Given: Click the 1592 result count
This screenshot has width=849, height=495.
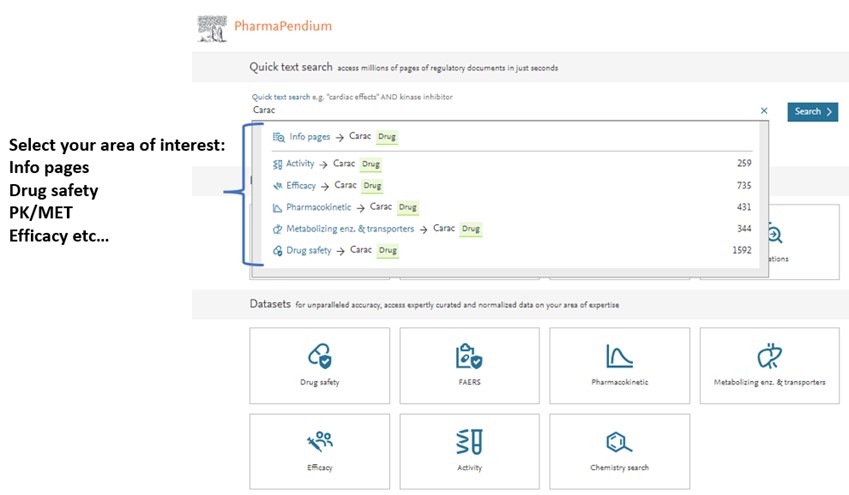Looking at the screenshot, I should [741, 250].
